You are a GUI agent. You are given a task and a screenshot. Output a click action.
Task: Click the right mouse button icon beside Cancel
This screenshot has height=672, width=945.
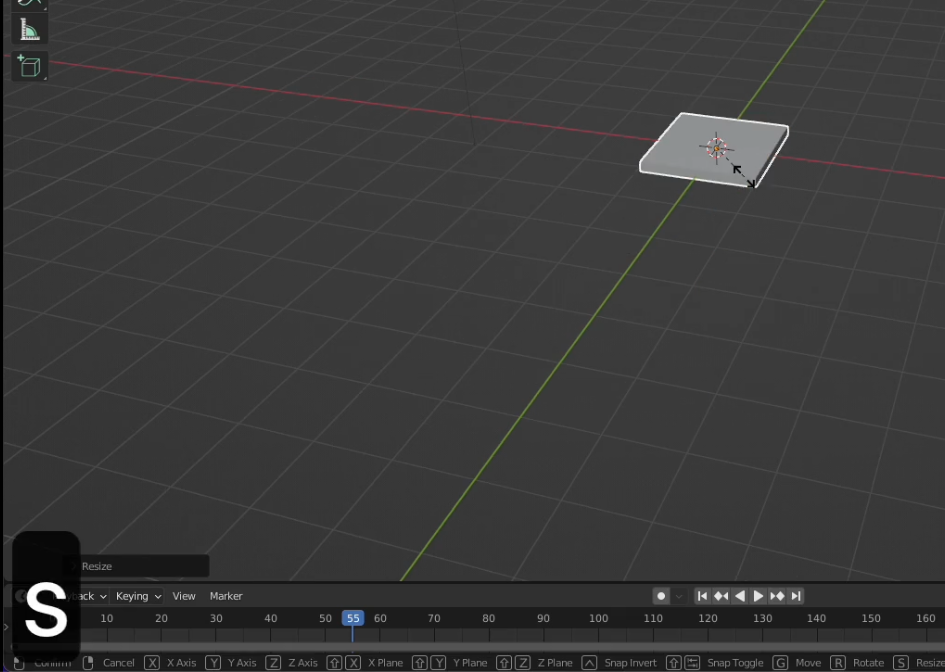88,663
